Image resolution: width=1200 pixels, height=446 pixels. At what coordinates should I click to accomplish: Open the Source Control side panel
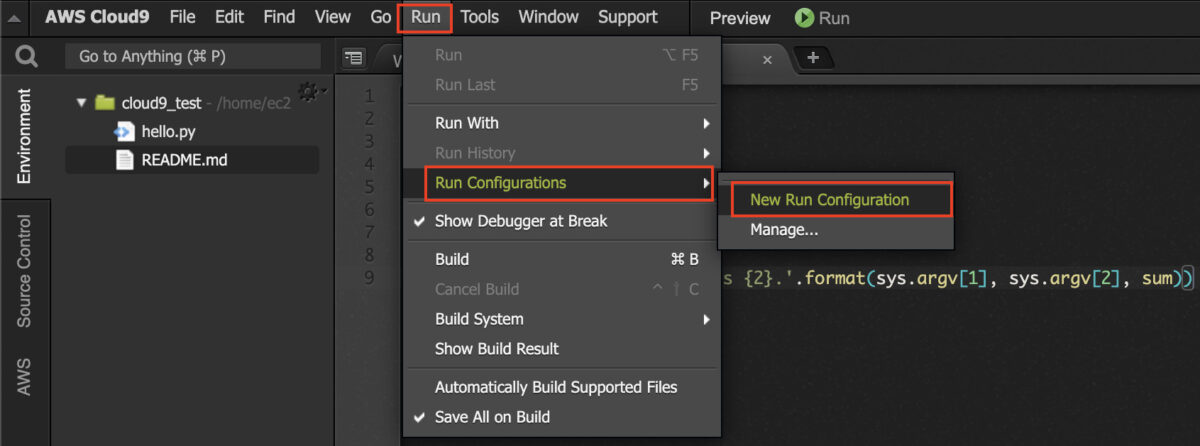click(25, 271)
